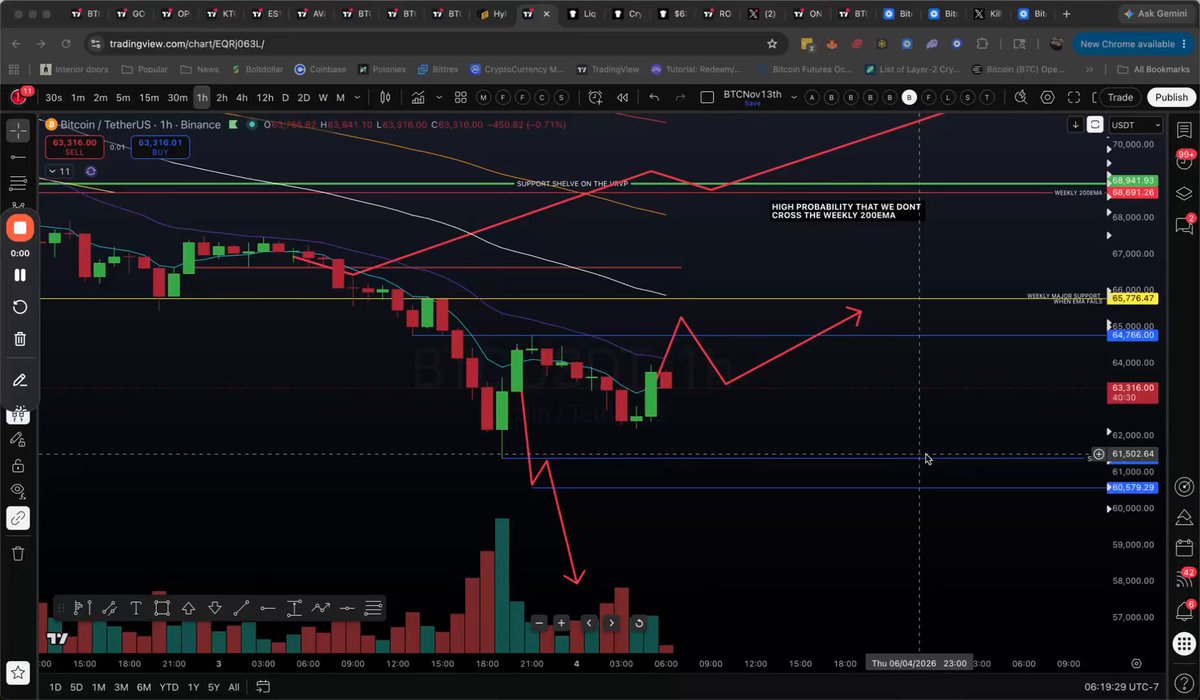The height and width of the screenshot is (700, 1200).
Task: Select the W timeframe
Action: pyautogui.click(x=323, y=97)
